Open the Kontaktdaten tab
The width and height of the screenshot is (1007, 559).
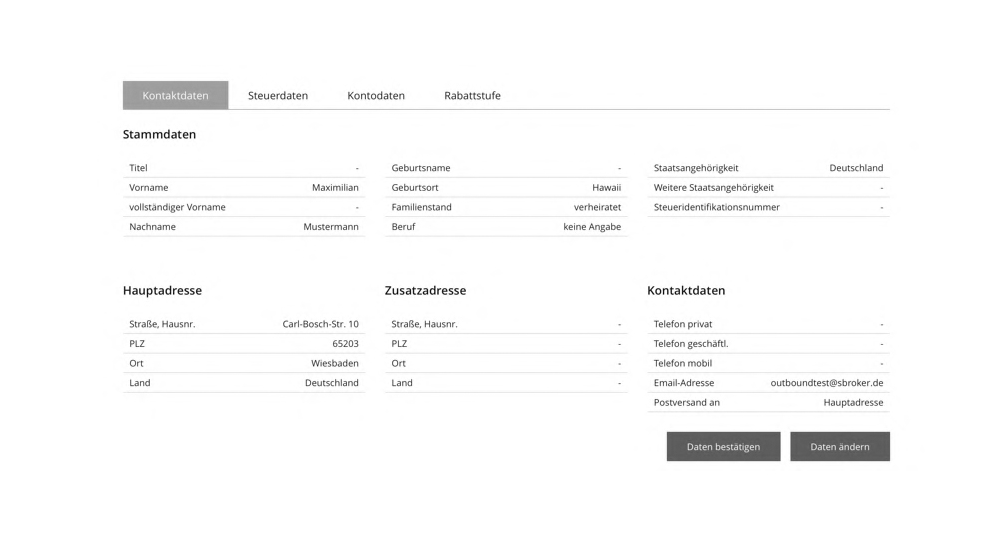(175, 95)
